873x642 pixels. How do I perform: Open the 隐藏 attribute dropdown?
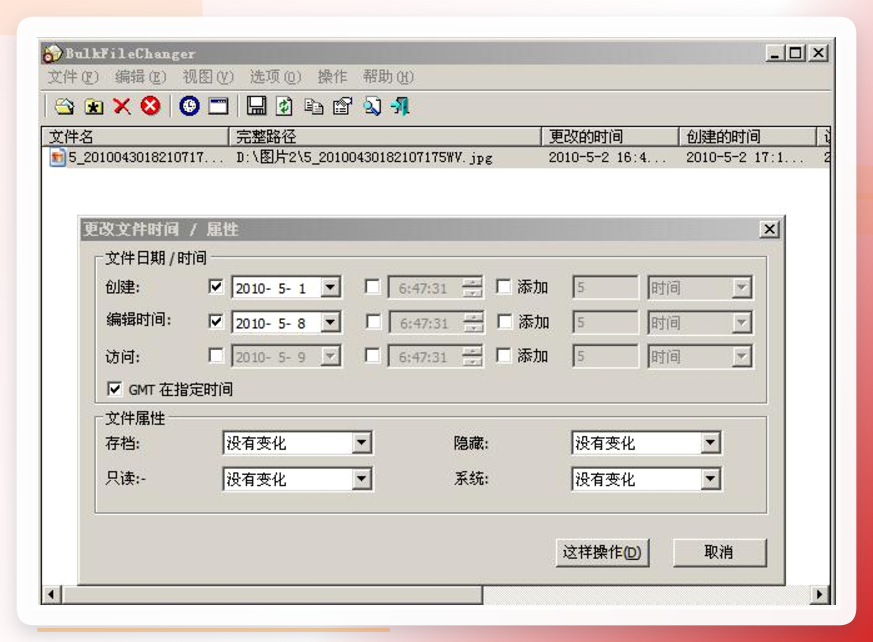point(710,443)
